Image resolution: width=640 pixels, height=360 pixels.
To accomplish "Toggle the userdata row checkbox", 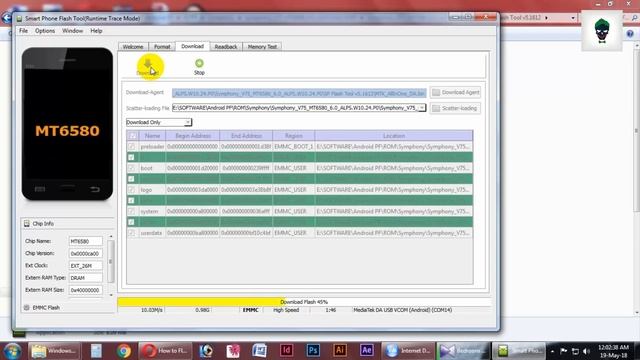I will [x=131, y=233].
